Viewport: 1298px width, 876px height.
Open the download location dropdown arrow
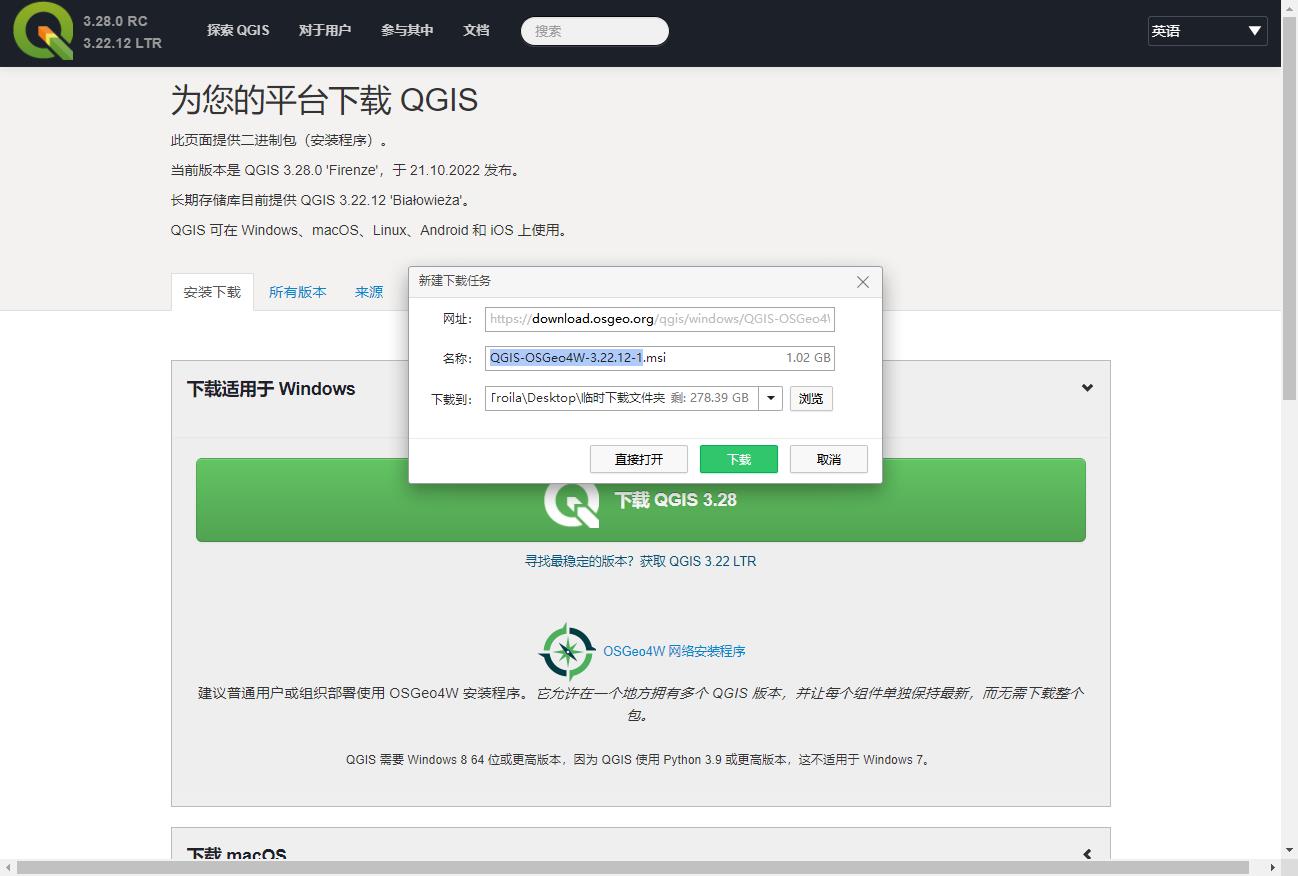pos(771,398)
